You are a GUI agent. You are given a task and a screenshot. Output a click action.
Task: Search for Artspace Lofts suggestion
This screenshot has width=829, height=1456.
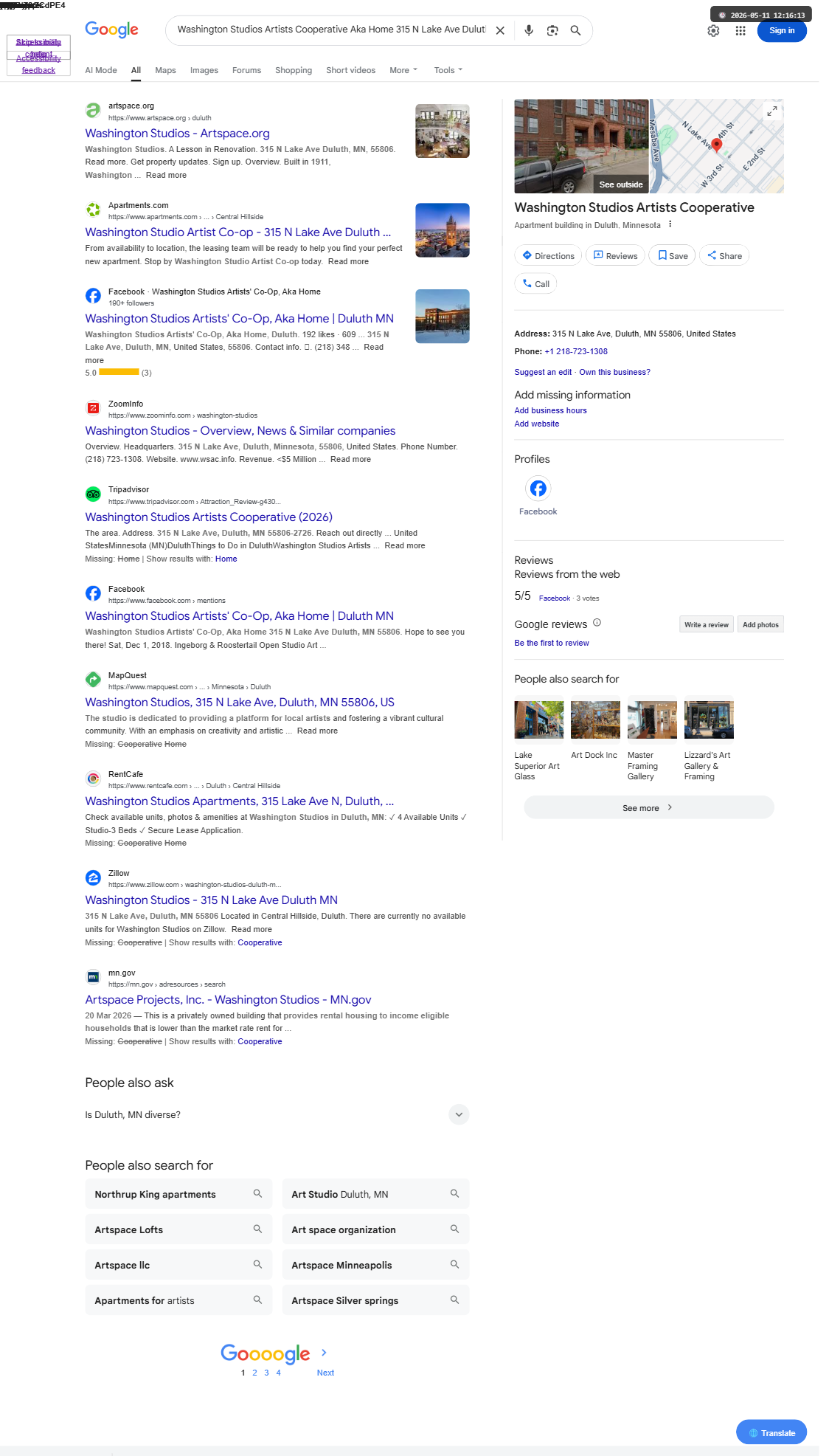[x=178, y=1229]
